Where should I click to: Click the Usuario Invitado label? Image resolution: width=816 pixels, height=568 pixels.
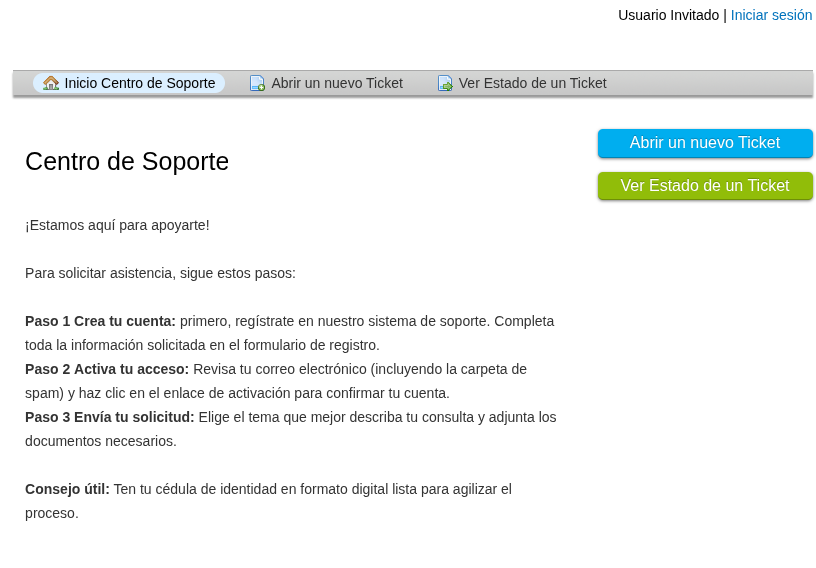[668, 15]
